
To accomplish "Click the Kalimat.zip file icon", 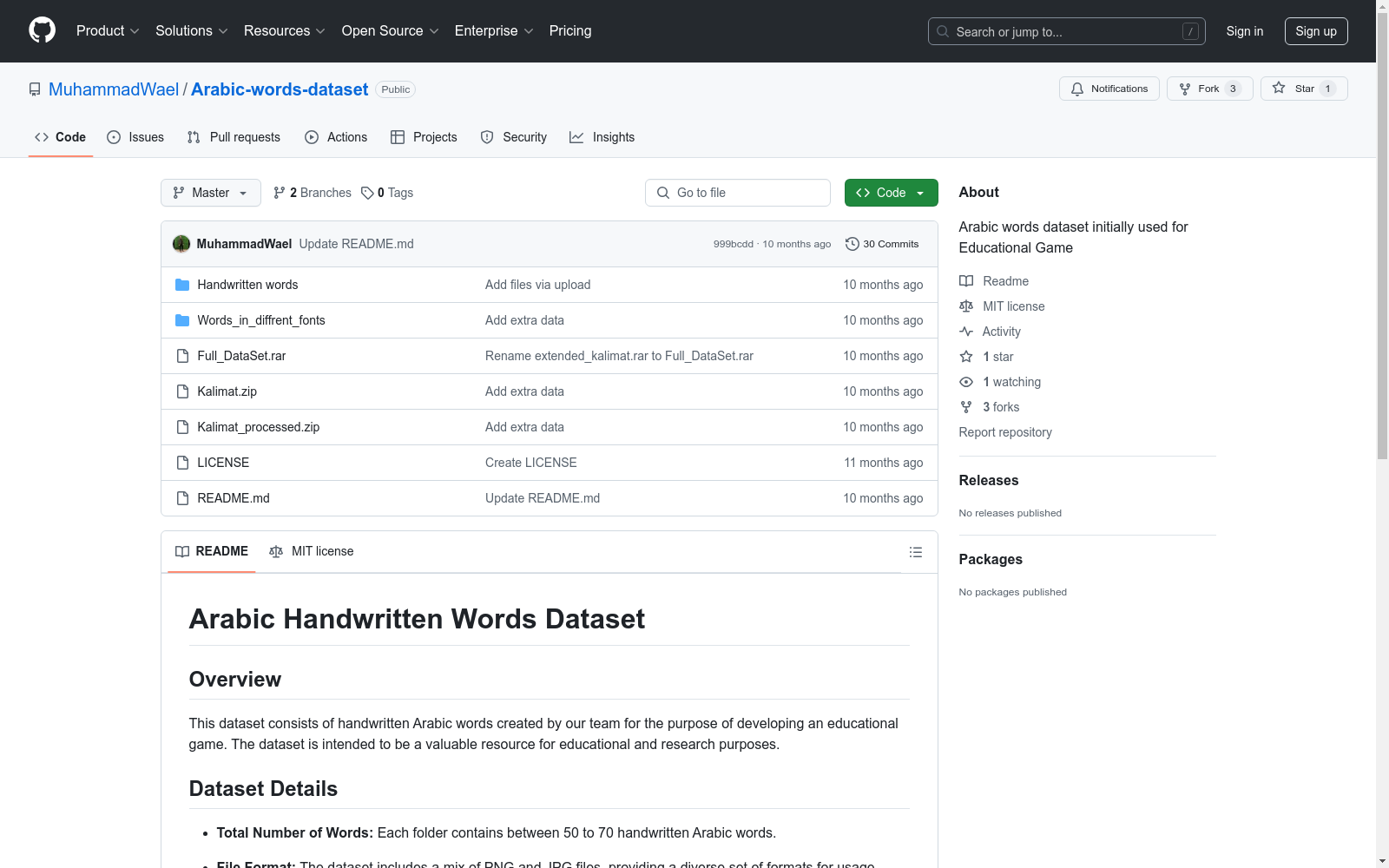I will pyautogui.click(x=182, y=391).
